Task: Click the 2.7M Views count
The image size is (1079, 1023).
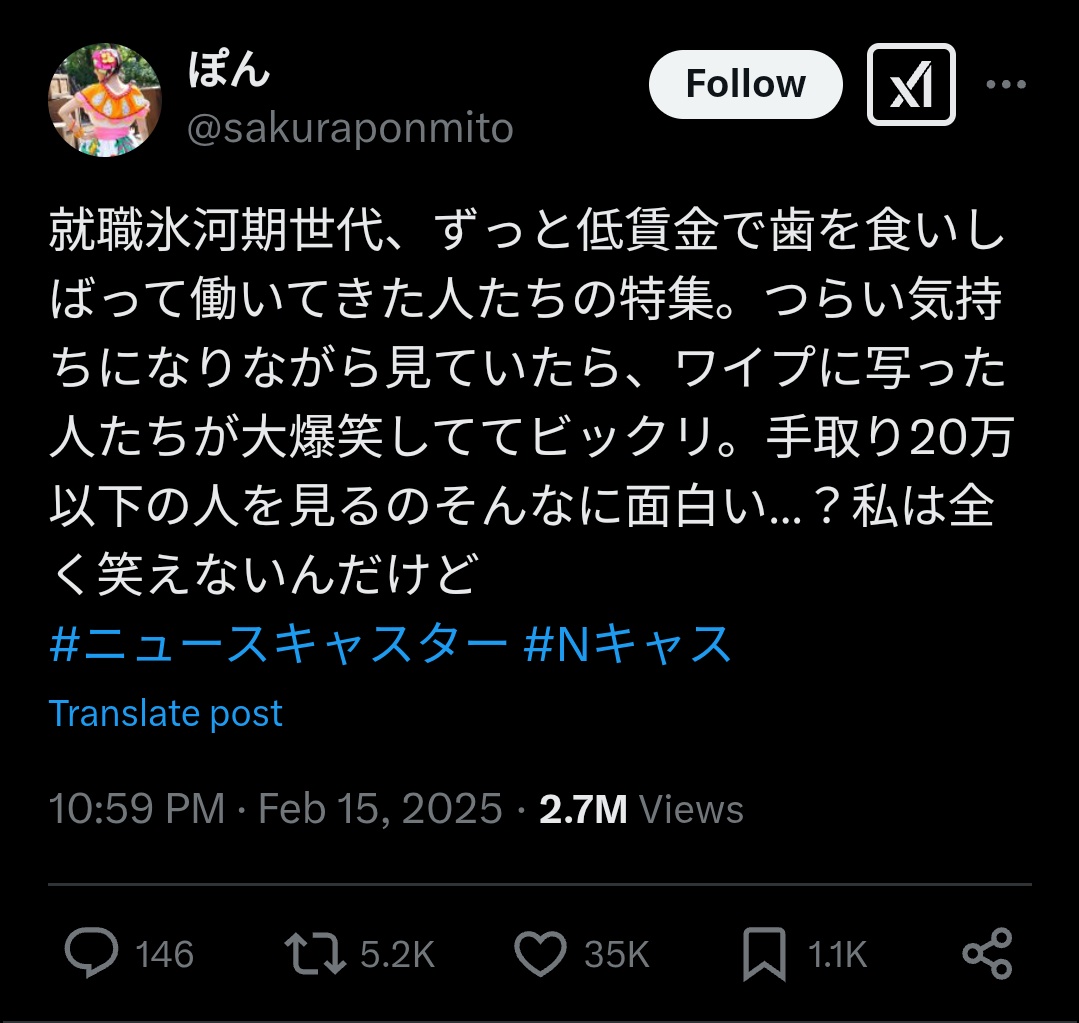Action: 641,808
